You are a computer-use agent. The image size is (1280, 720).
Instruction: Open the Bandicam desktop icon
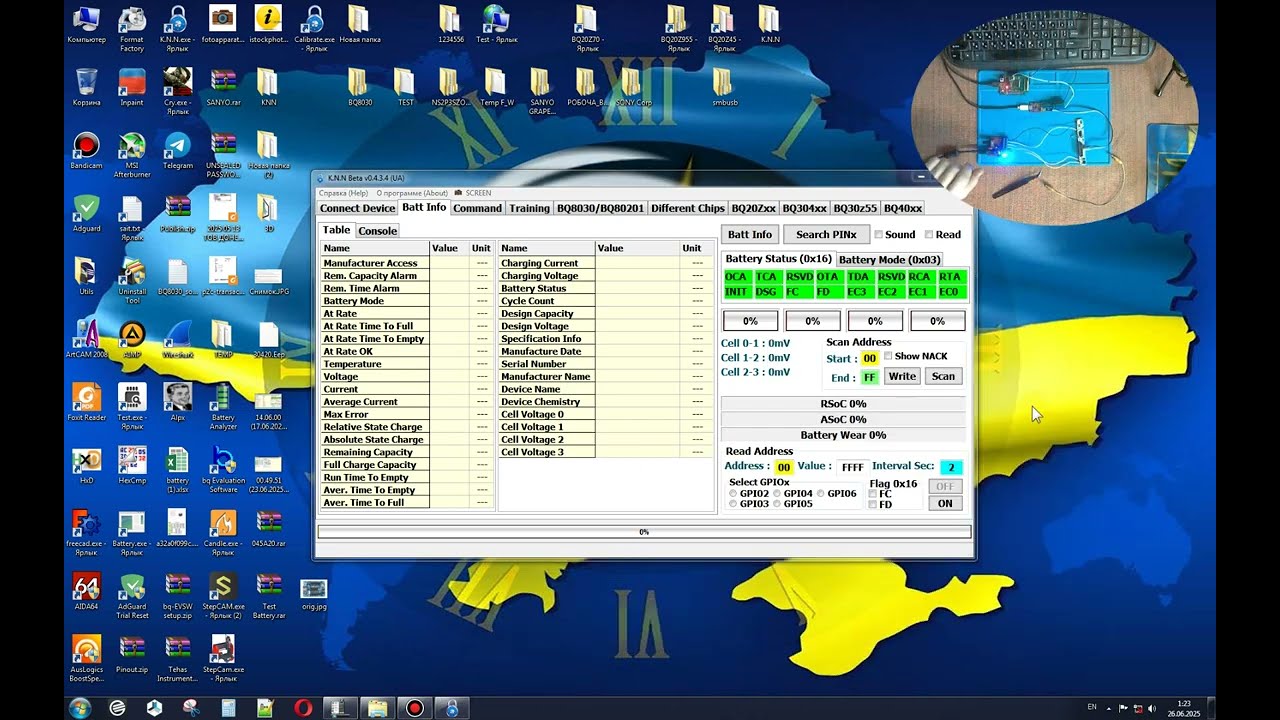tap(86, 151)
